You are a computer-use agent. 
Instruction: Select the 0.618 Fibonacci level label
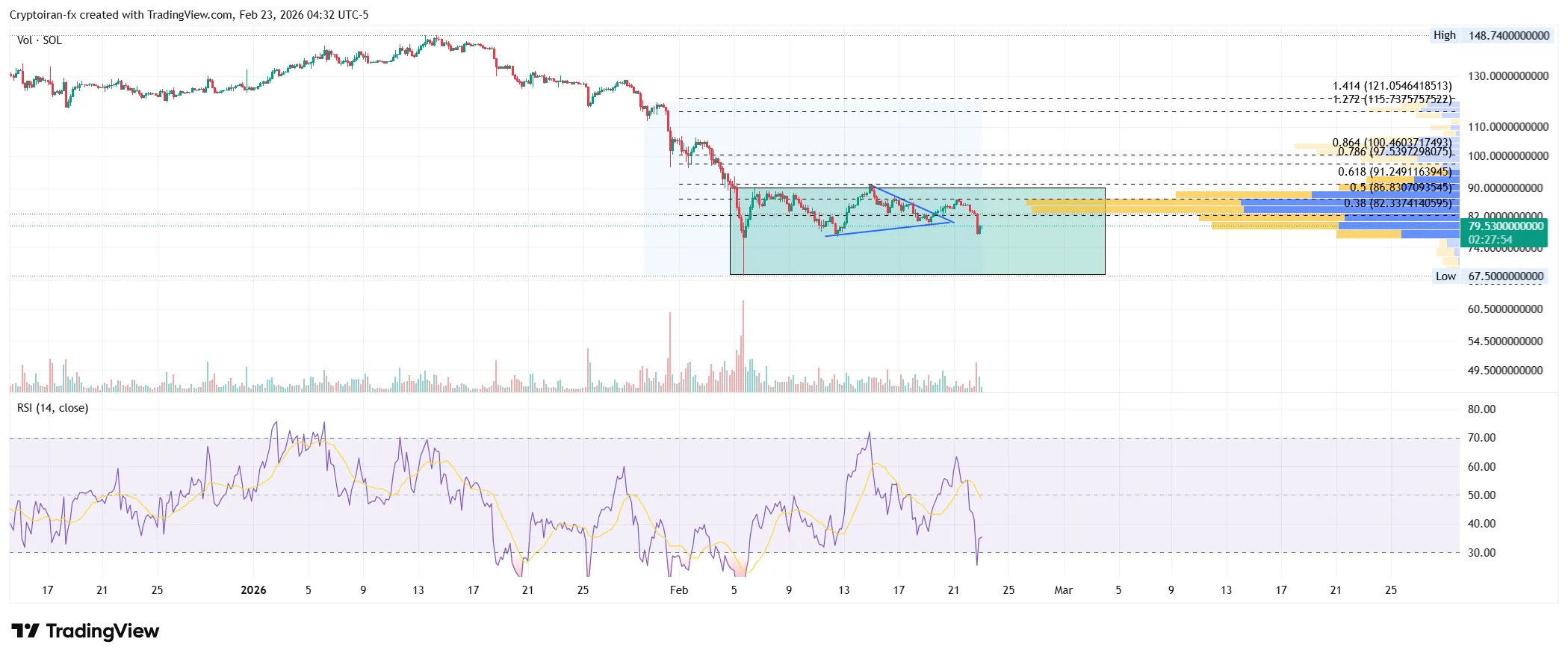[x=1394, y=172]
